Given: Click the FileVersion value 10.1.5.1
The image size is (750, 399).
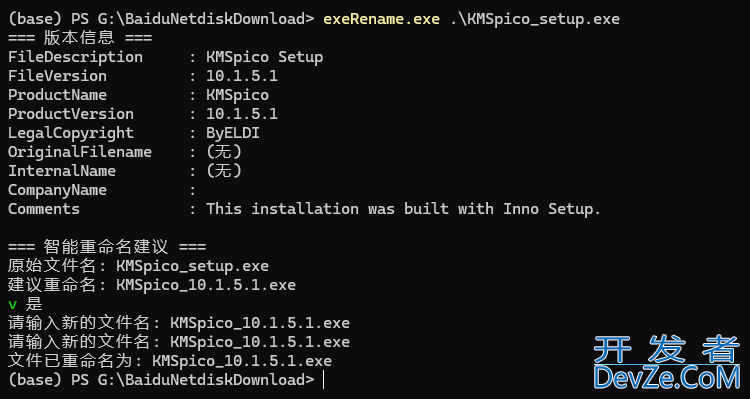Looking at the screenshot, I should point(242,76).
